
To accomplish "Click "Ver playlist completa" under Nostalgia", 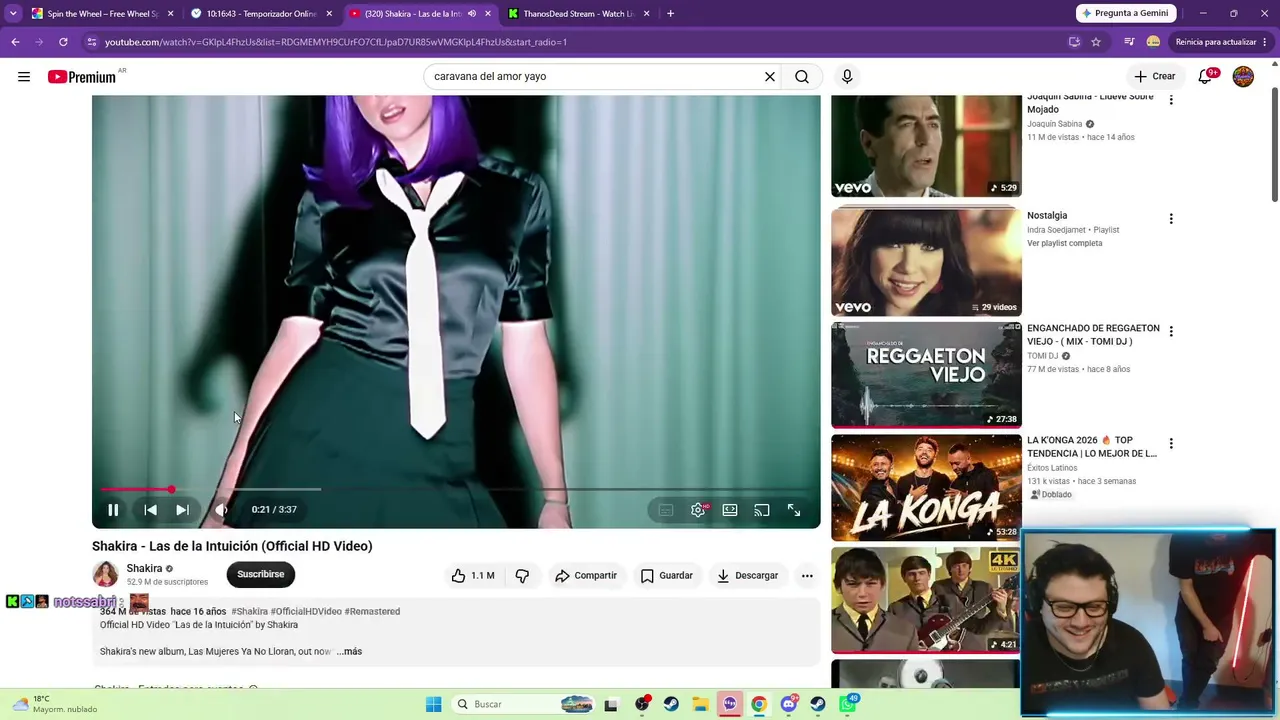I will point(1064,243).
